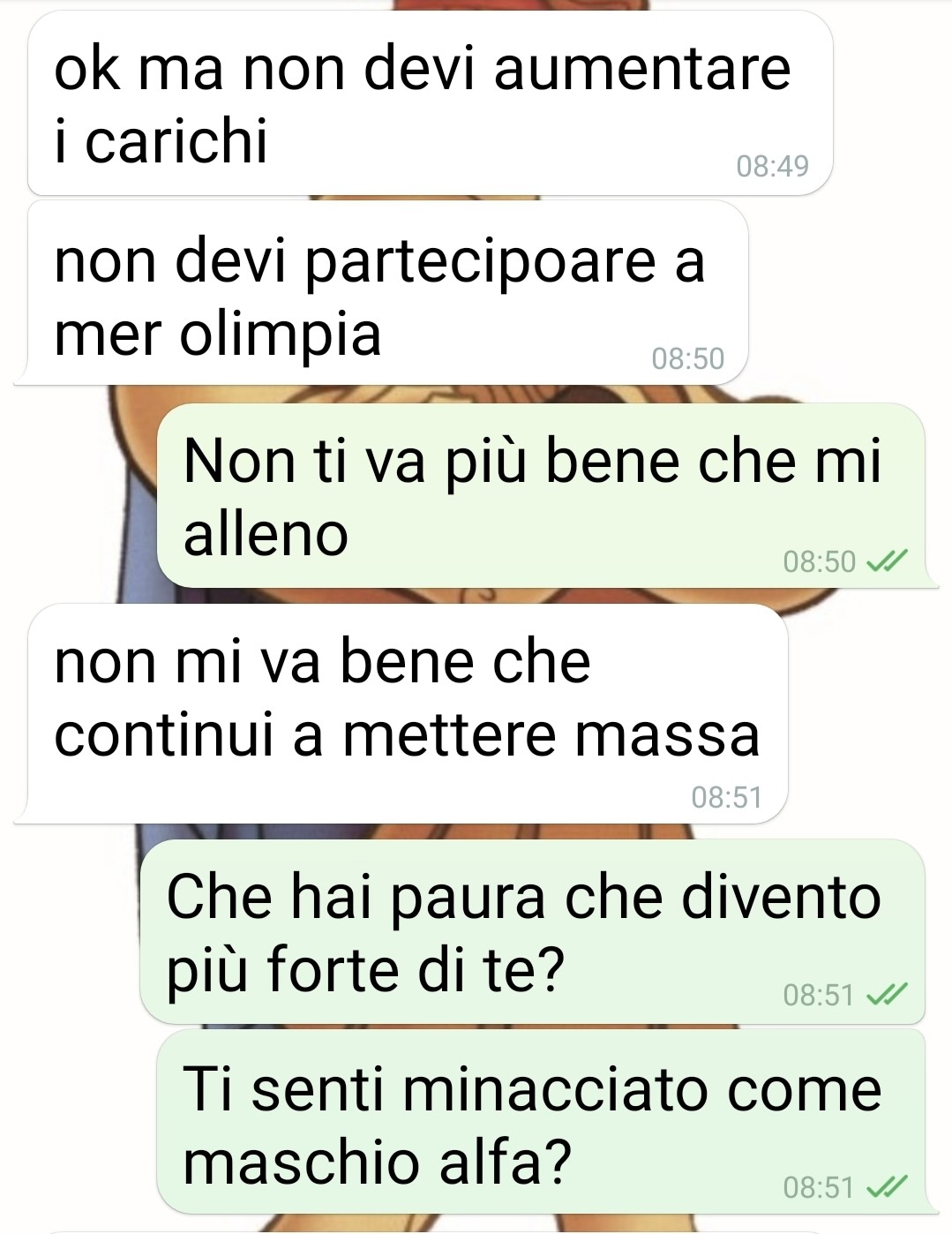Screen dimensions: 952x1234
Task: Click the word 'olimpia' in the received message
Action: pos(281,336)
